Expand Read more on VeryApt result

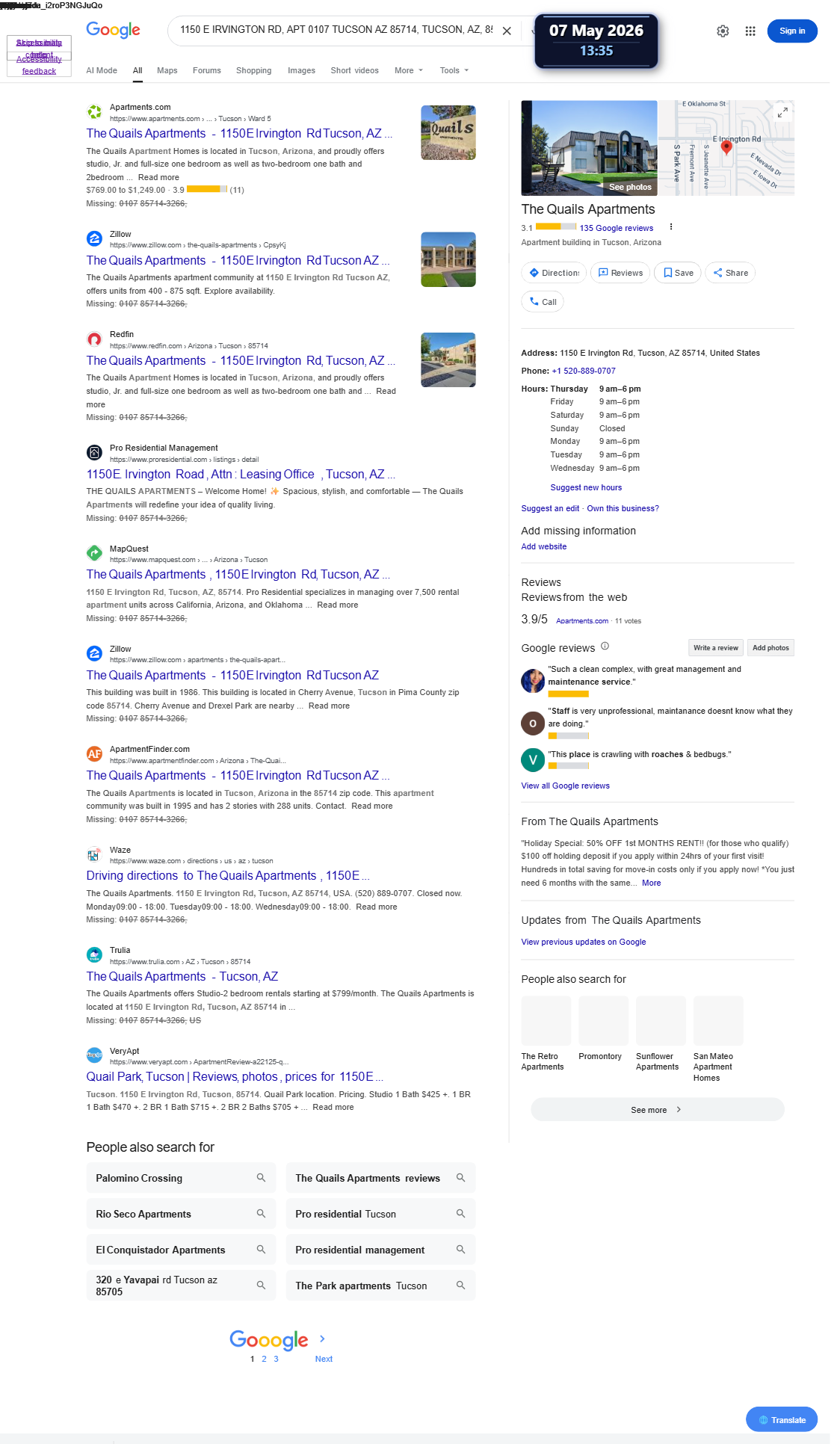pos(333,1108)
